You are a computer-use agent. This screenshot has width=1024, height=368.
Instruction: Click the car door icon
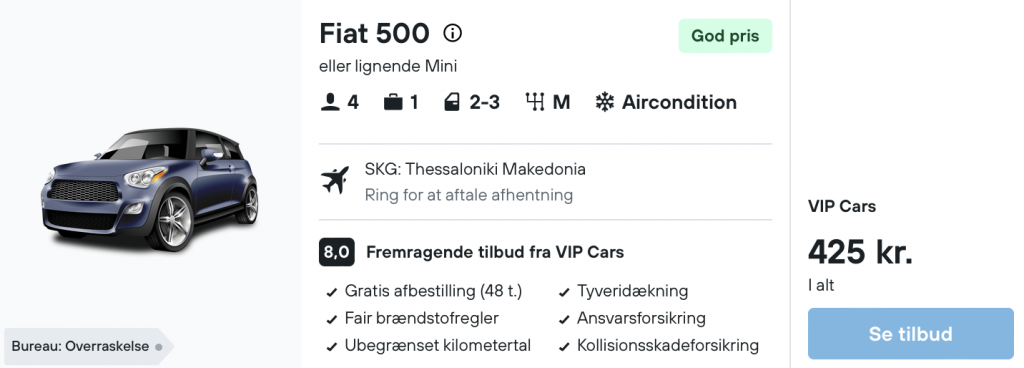click(x=451, y=102)
